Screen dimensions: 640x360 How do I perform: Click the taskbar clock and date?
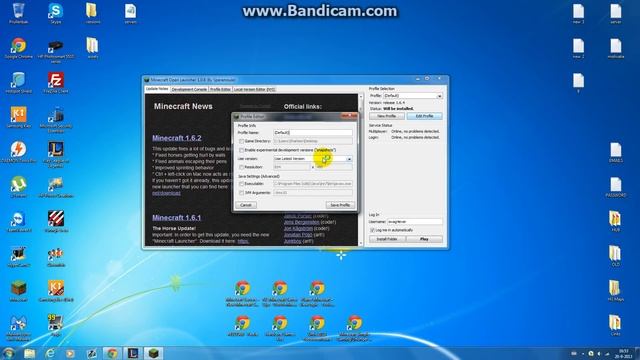click(623, 353)
